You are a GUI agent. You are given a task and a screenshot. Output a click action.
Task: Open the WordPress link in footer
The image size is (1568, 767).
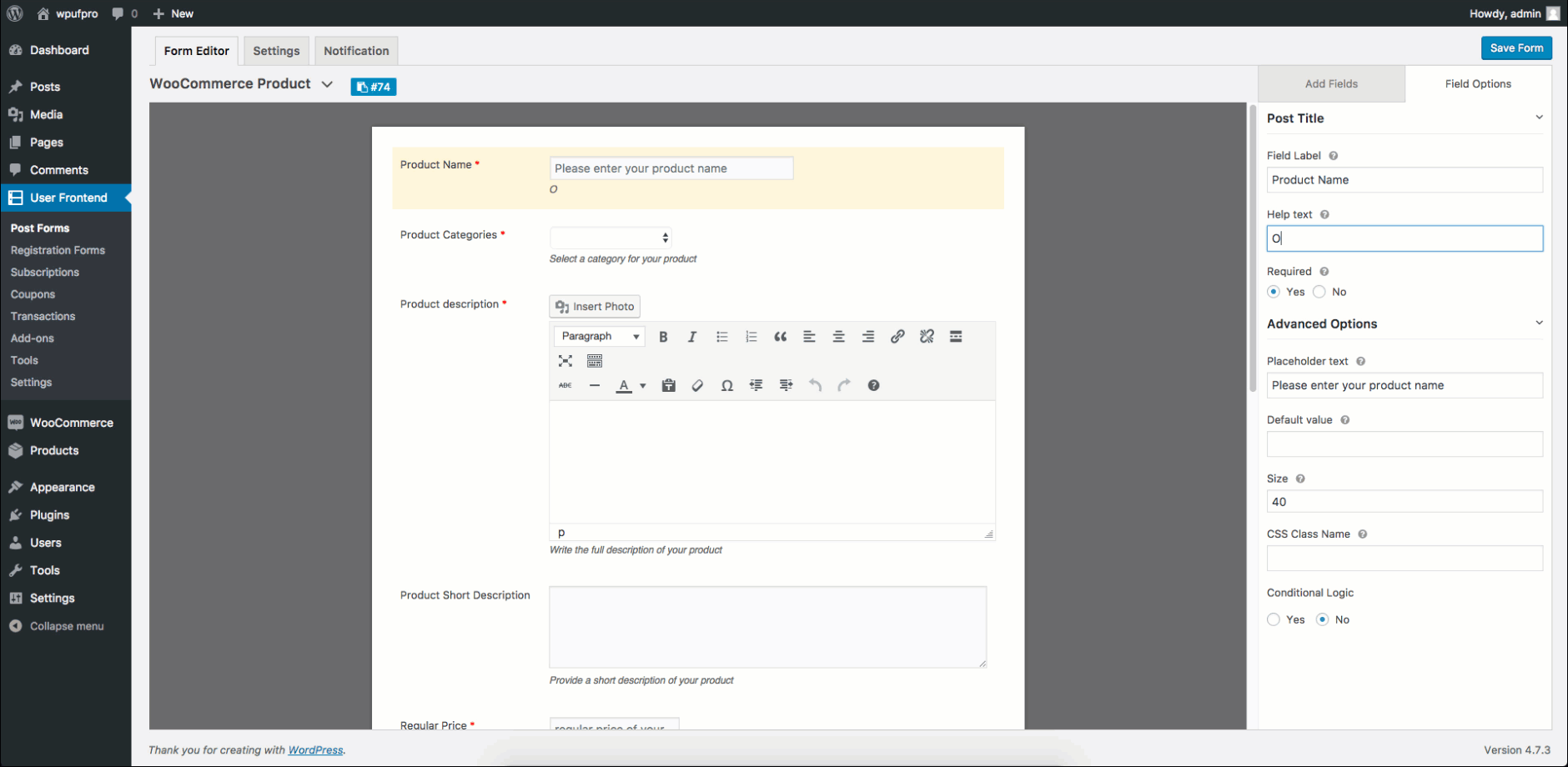point(315,750)
